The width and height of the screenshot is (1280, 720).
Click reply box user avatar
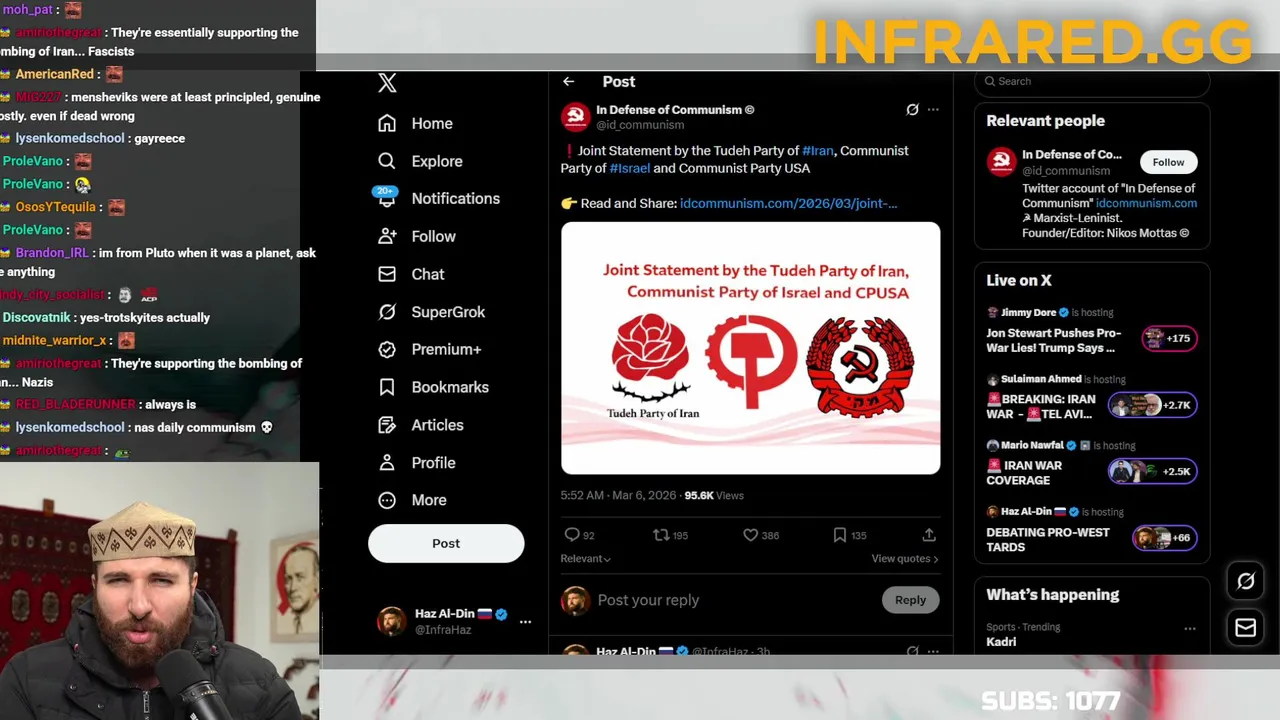tap(575, 600)
